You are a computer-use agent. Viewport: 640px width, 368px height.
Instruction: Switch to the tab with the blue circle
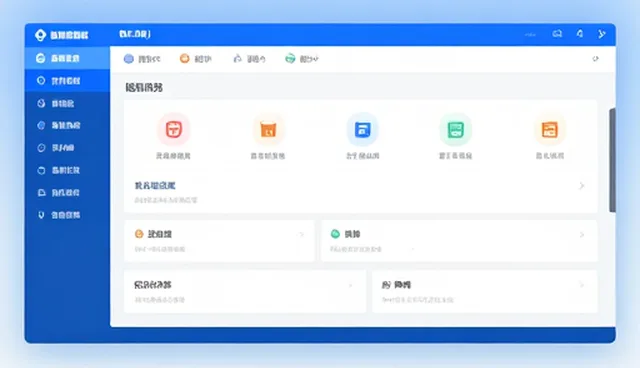click(x=142, y=59)
